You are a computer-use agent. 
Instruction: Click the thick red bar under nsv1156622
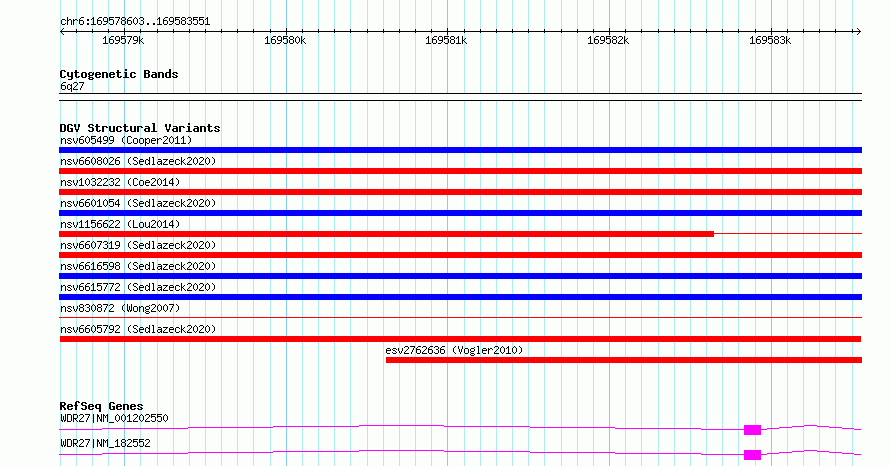387,234
